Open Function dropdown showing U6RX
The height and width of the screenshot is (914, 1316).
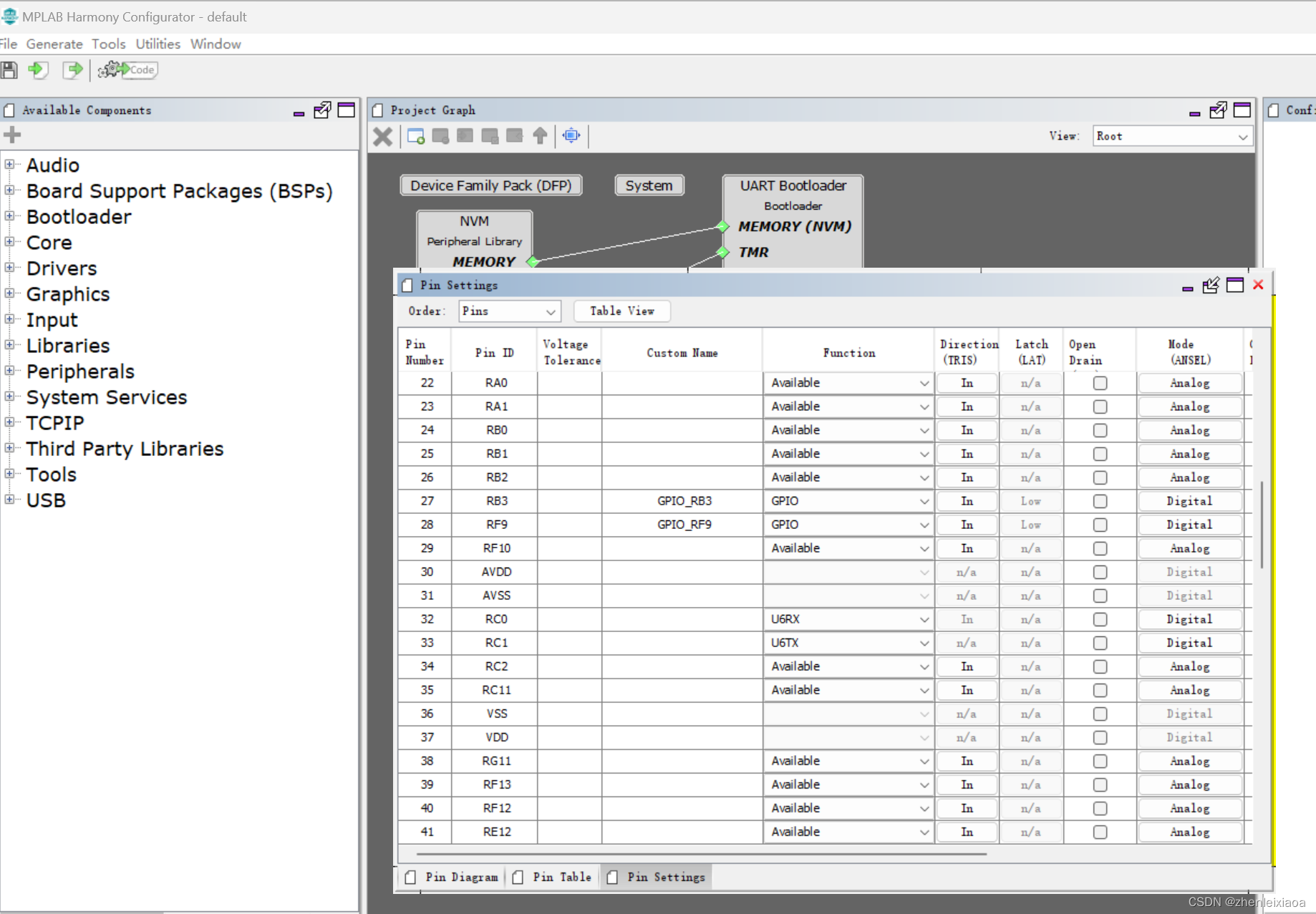(x=849, y=619)
